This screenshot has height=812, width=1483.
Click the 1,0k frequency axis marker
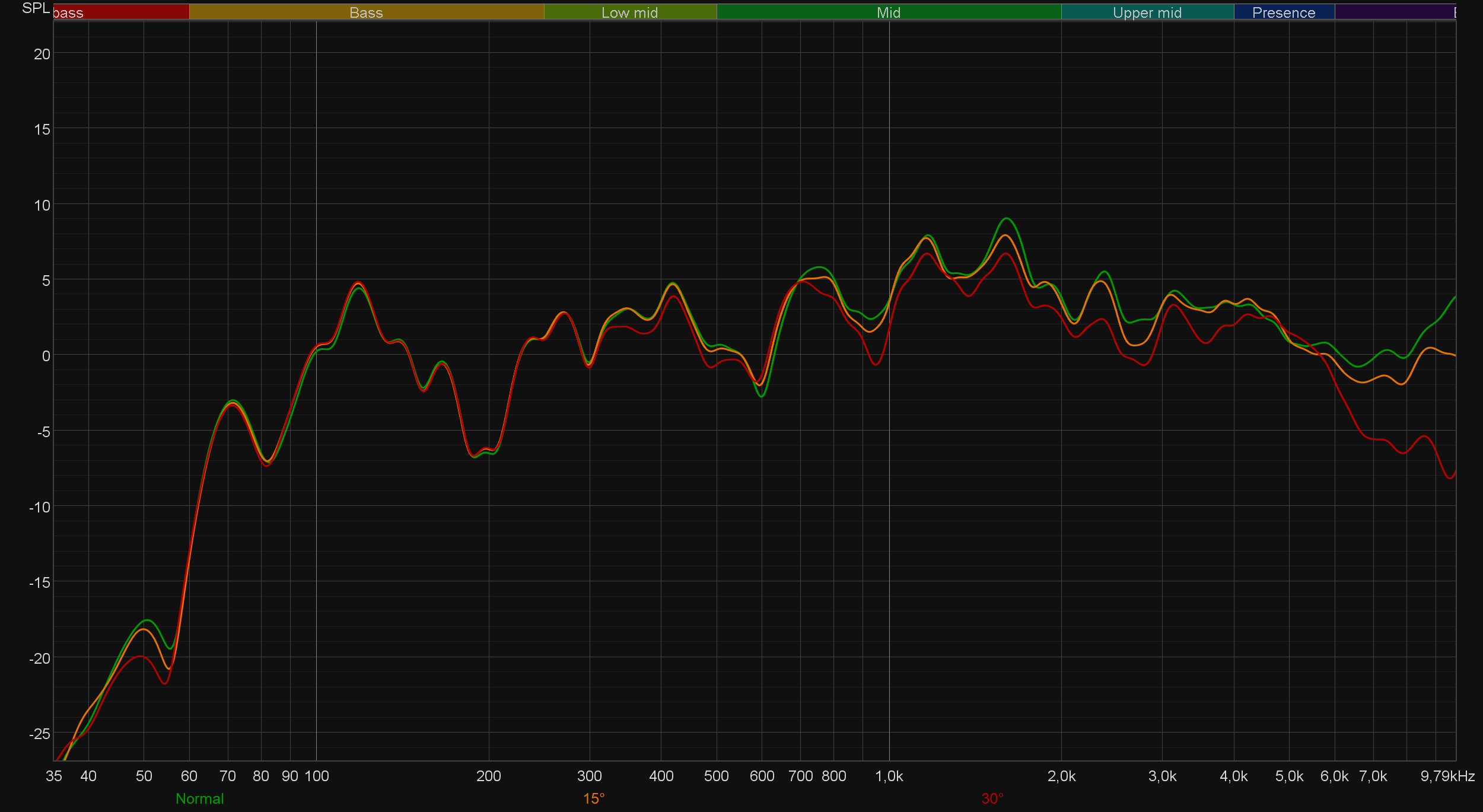point(889,776)
